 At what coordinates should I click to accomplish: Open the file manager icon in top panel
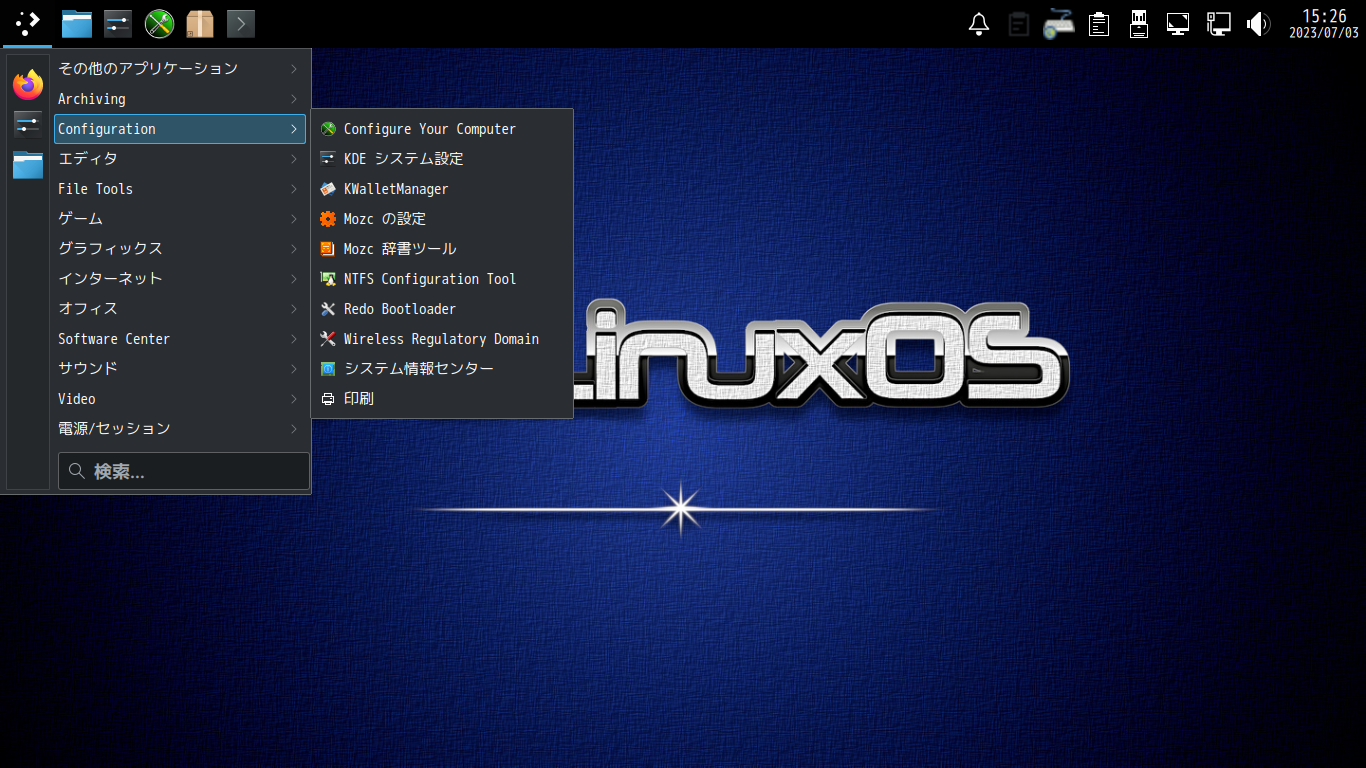coord(77,23)
